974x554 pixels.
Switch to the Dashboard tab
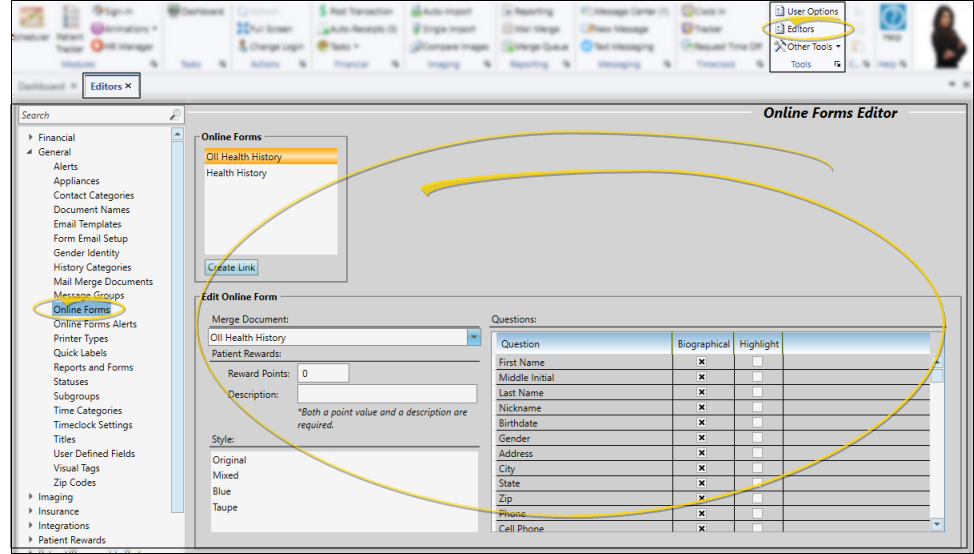[x=40, y=87]
